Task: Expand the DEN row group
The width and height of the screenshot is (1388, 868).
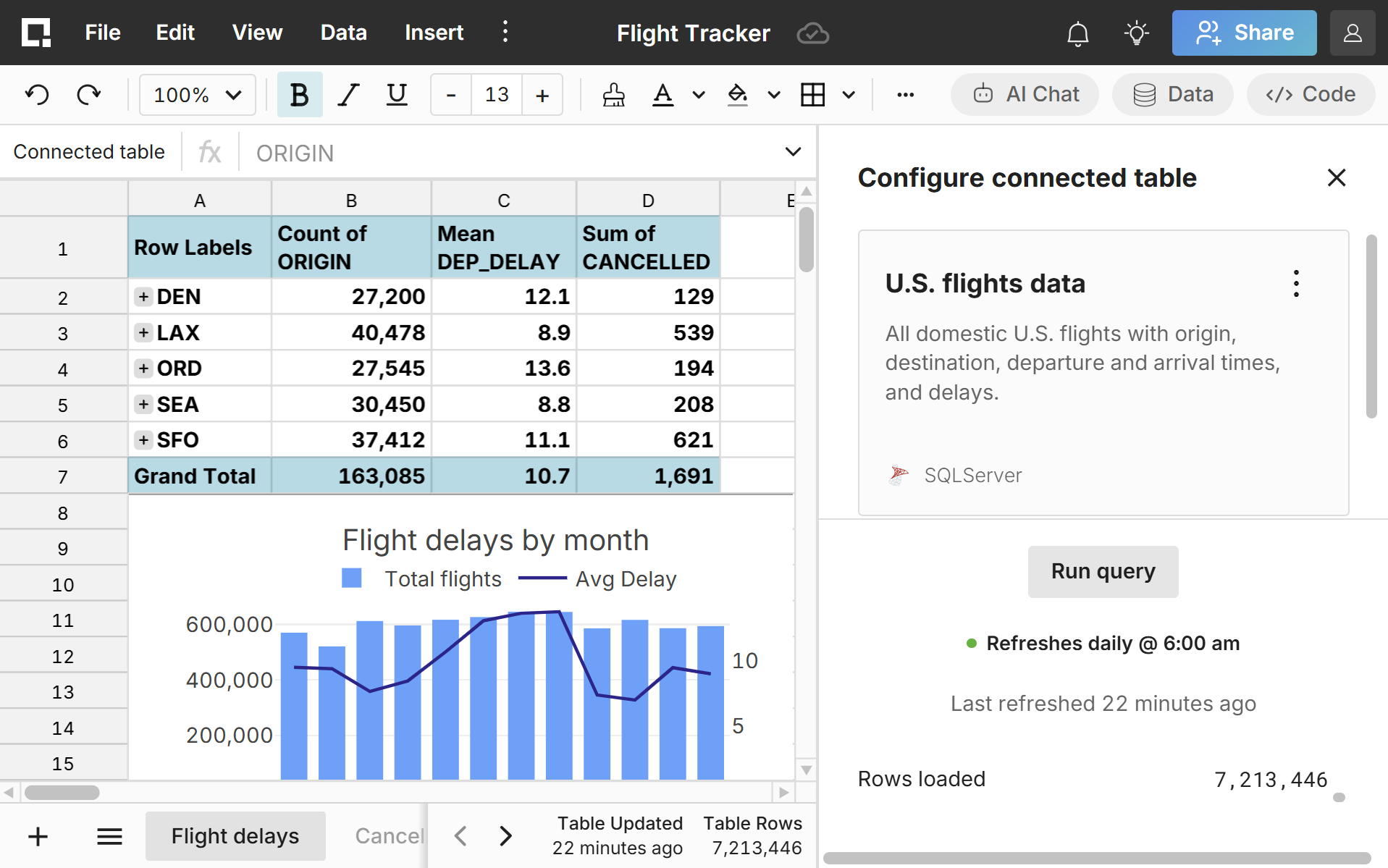Action: pos(143,297)
